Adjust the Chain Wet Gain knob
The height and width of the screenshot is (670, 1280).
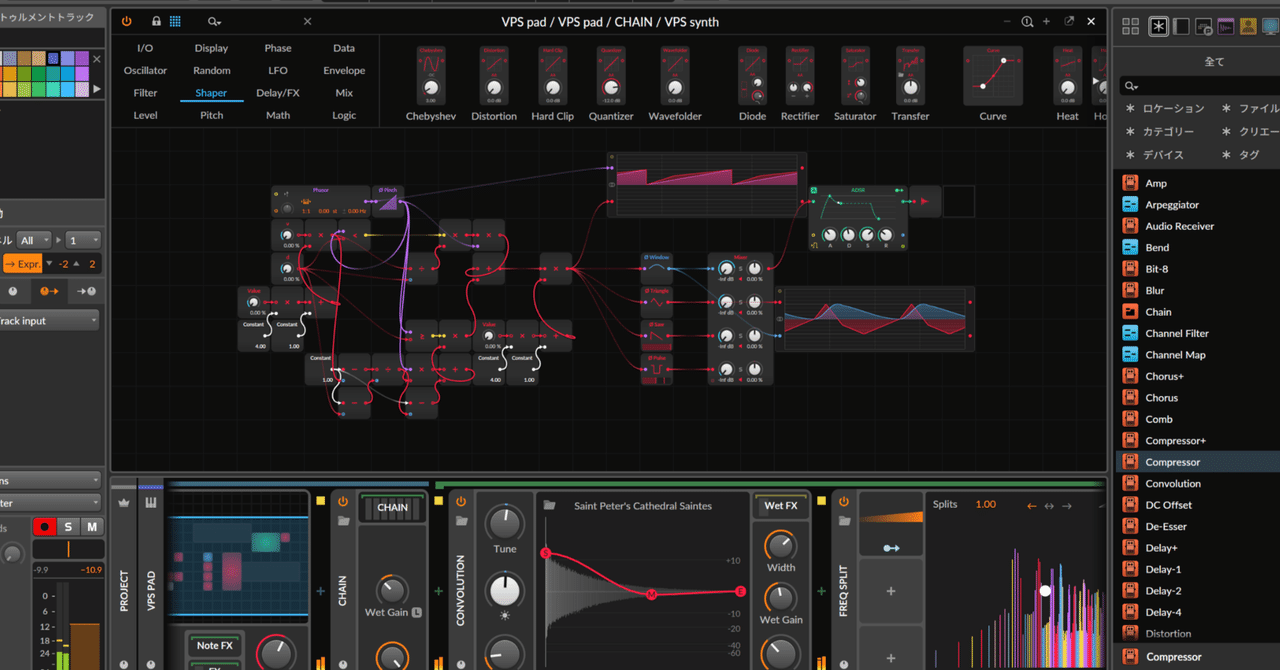click(393, 591)
